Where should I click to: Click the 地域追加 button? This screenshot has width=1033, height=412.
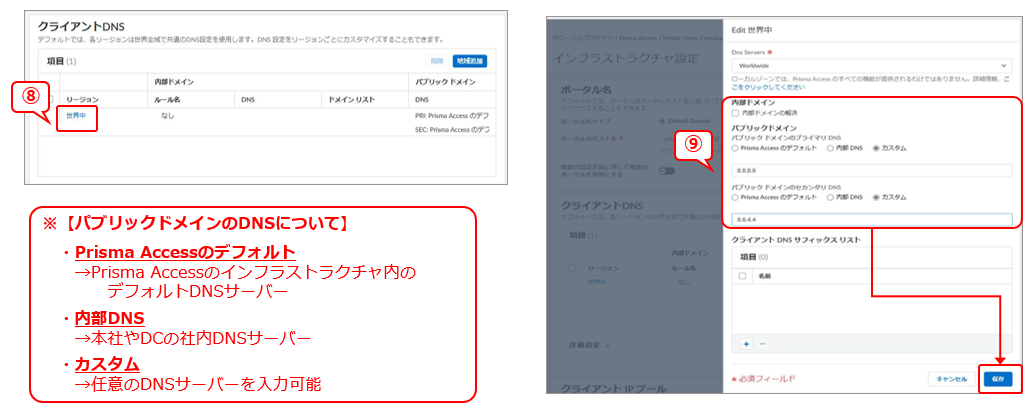click(x=470, y=61)
